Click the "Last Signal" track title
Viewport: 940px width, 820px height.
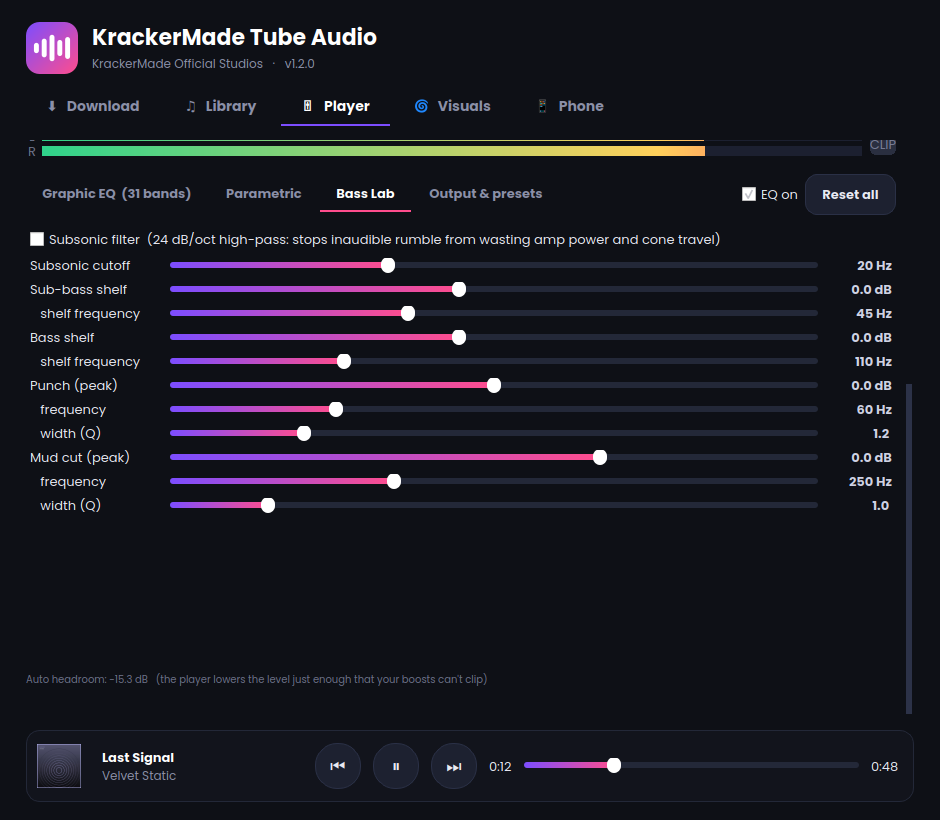pyautogui.click(x=138, y=758)
